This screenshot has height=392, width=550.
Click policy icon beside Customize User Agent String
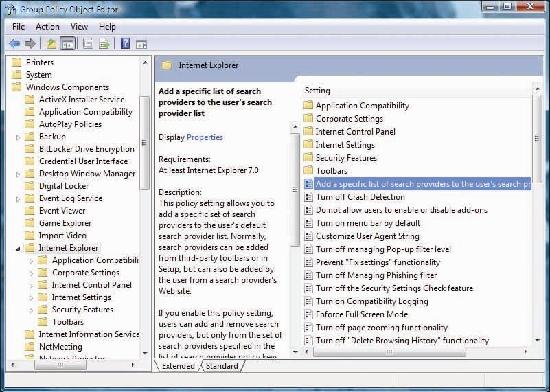tap(308, 236)
